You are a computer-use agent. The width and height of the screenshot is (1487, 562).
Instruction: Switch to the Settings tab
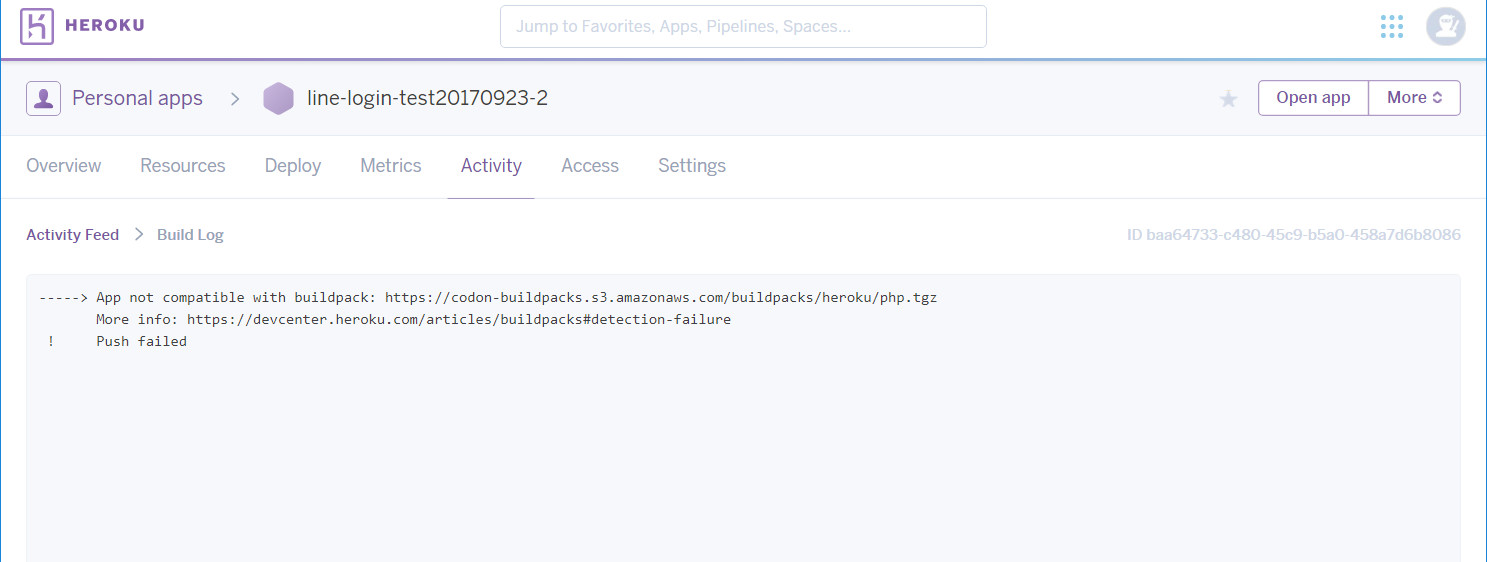coord(692,166)
